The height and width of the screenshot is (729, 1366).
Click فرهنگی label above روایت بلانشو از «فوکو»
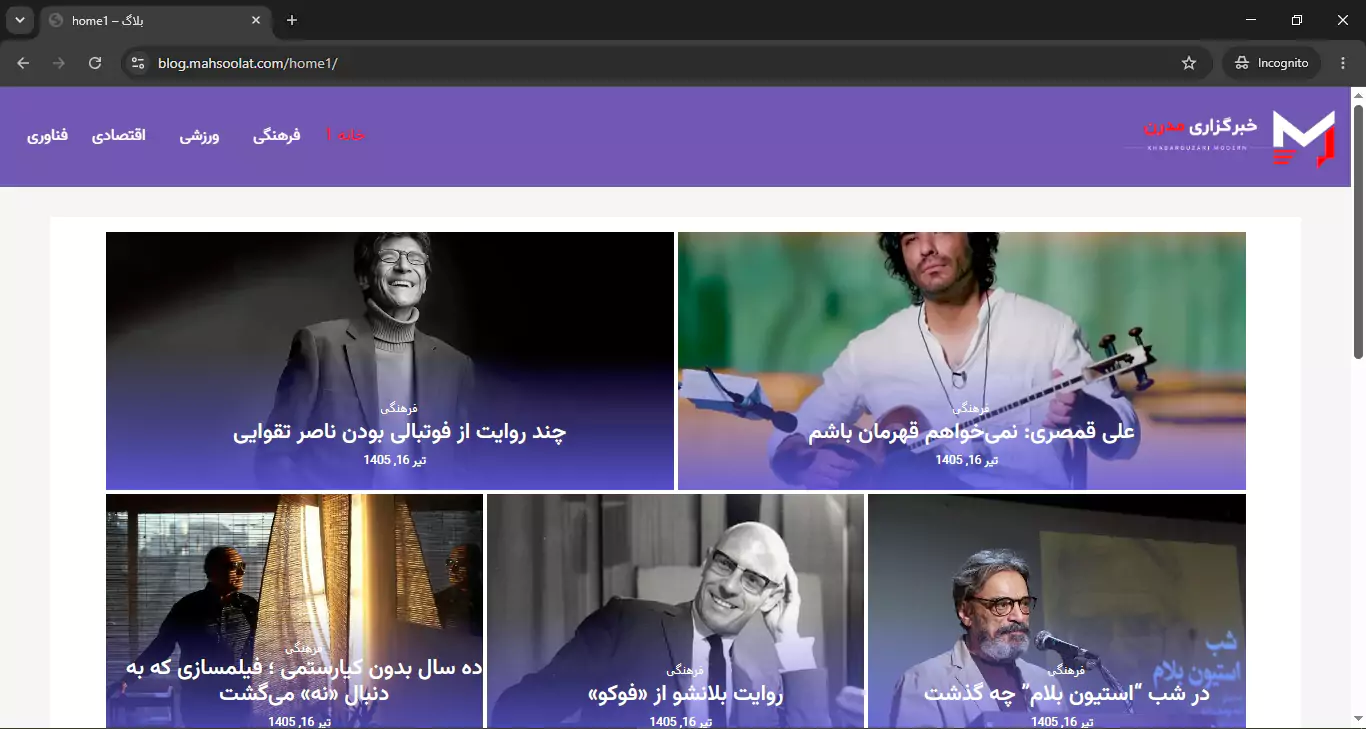(x=685, y=670)
